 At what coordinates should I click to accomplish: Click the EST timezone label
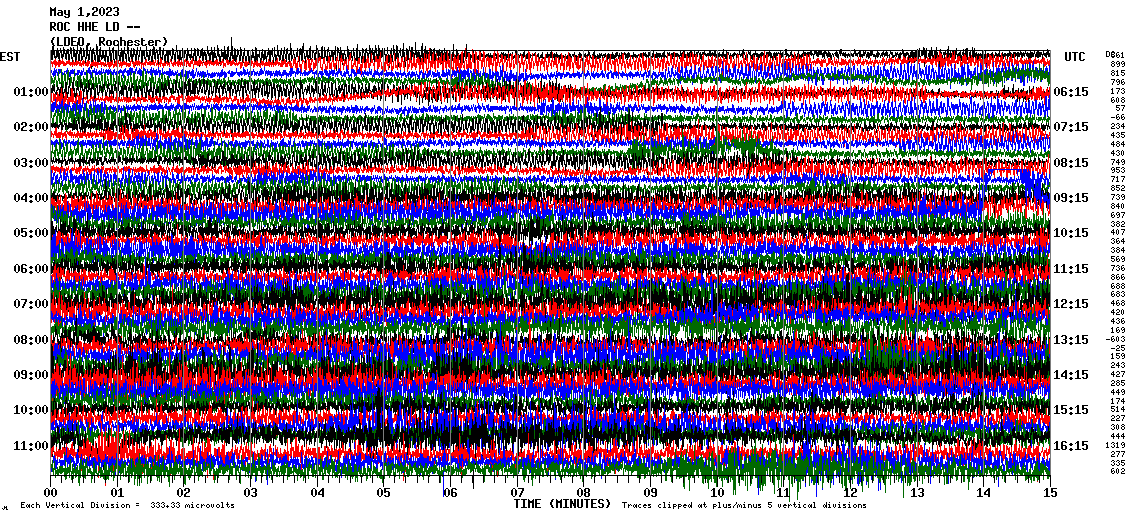10,57
